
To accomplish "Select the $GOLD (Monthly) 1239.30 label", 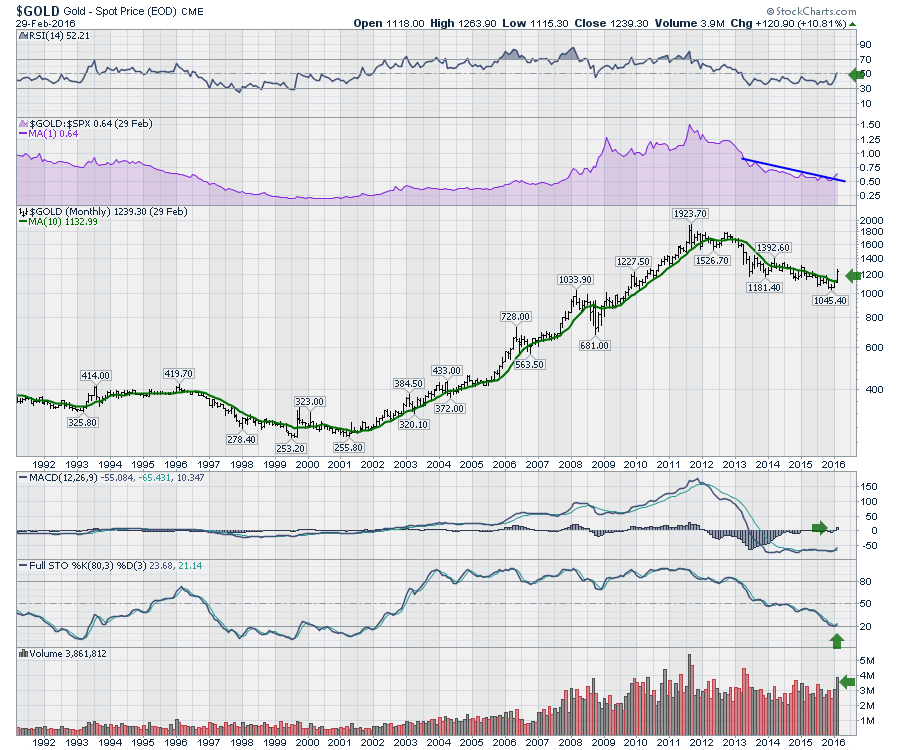I will click(108, 212).
